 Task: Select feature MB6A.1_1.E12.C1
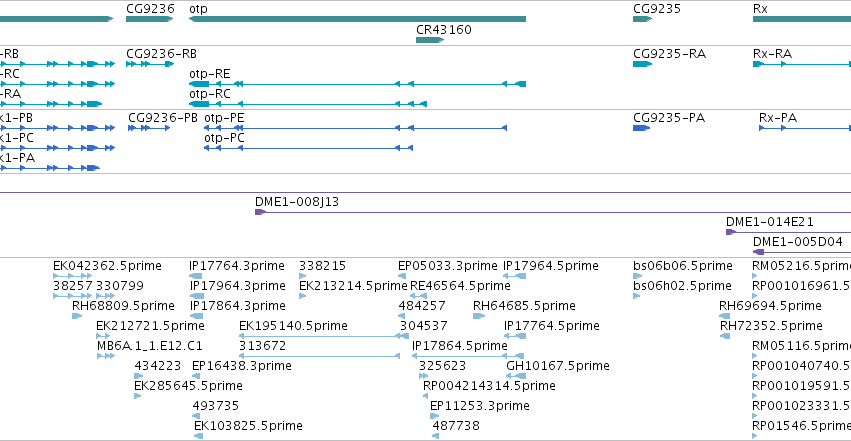pos(106,356)
